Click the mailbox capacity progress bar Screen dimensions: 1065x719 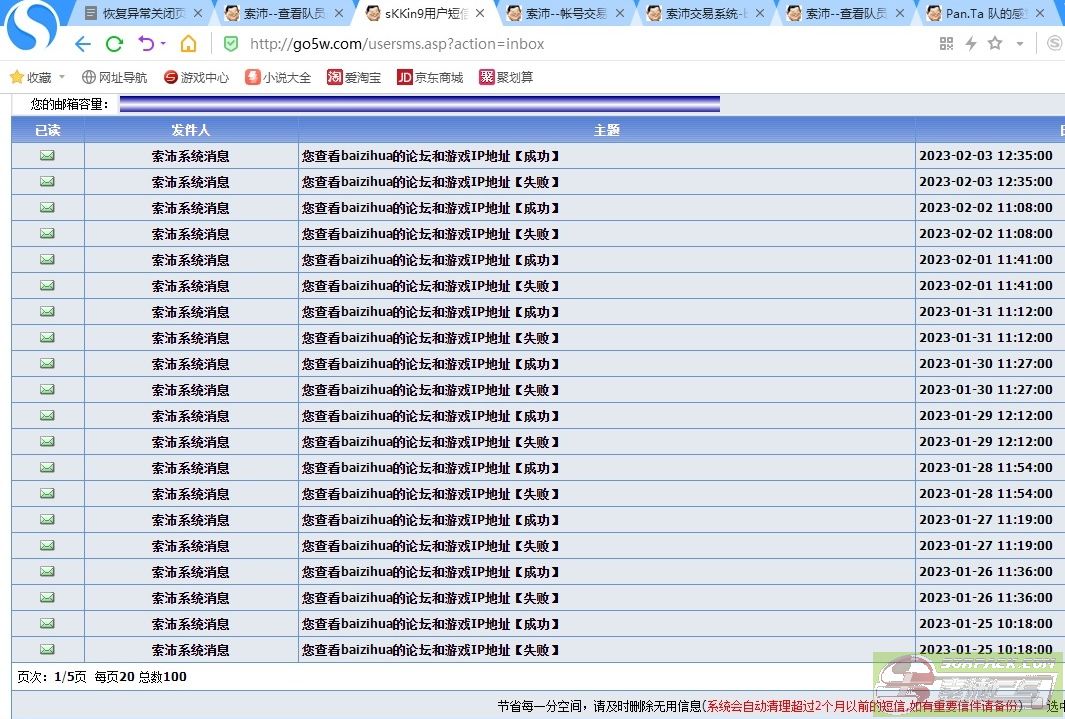tap(419, 104)
